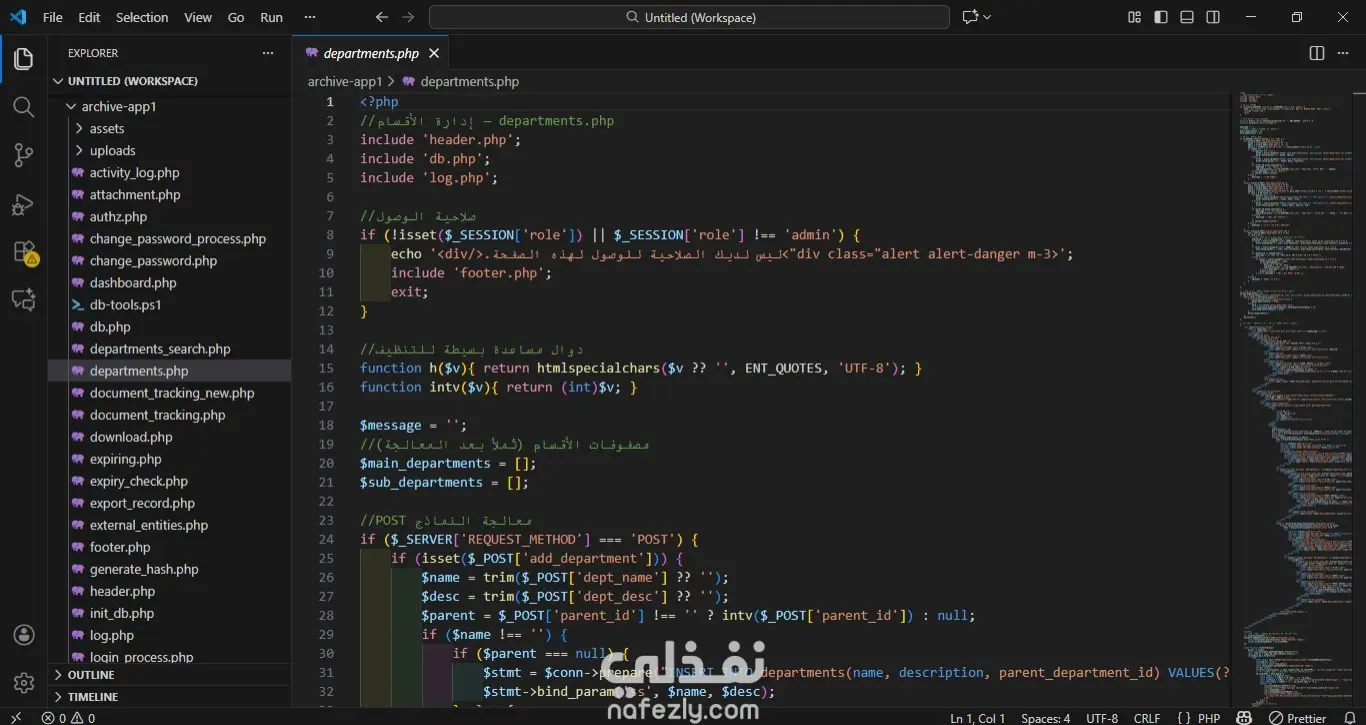Screen dimensions: 1366x725
Task: Toggle the primary side bar
Action: tap(1160, 17)
